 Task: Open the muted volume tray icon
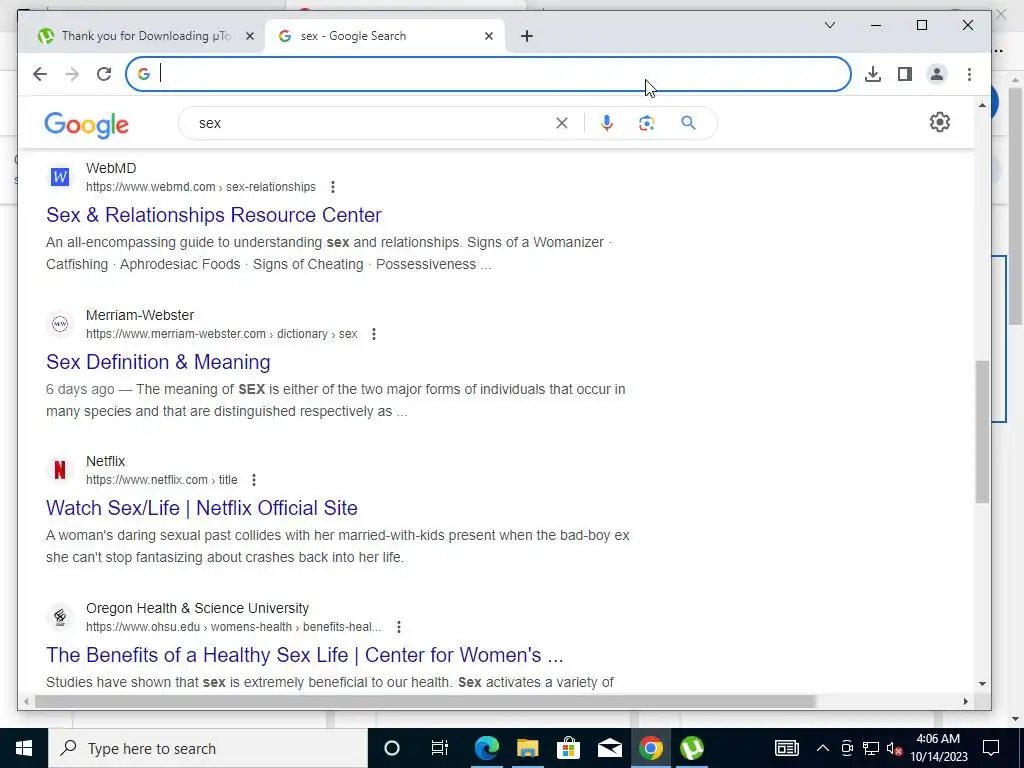[x=895, y=748]
